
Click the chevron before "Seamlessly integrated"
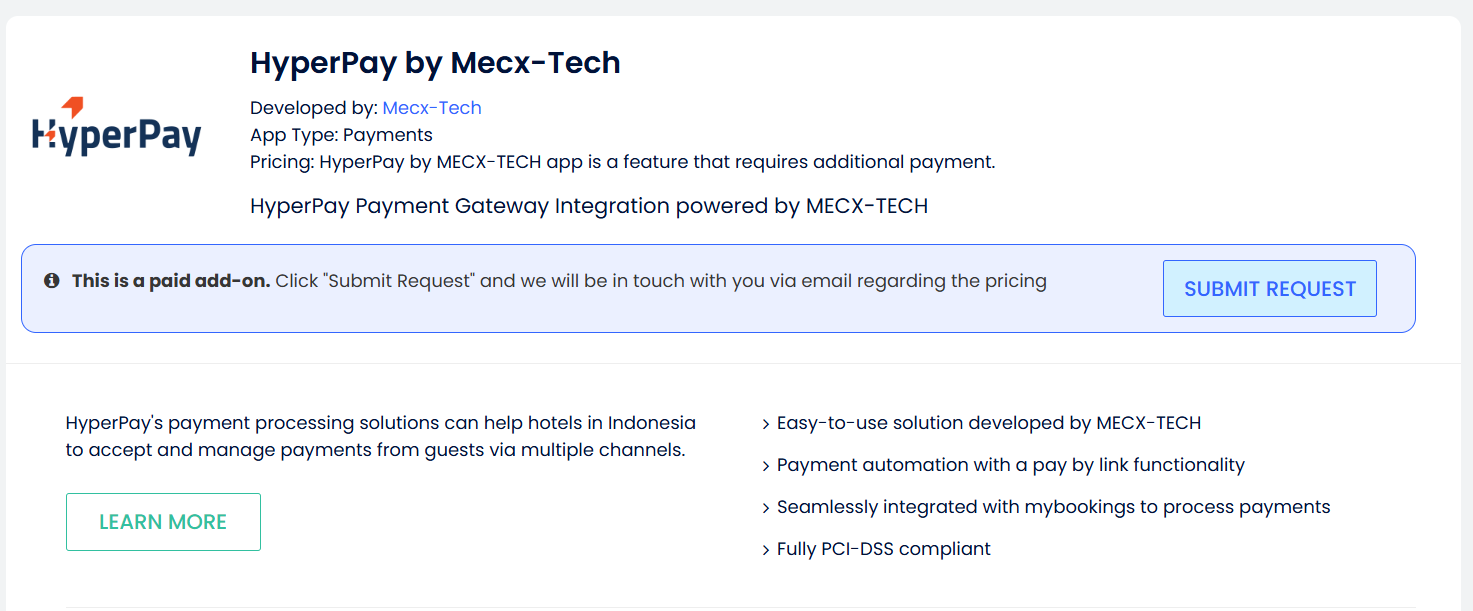[766, 508]
